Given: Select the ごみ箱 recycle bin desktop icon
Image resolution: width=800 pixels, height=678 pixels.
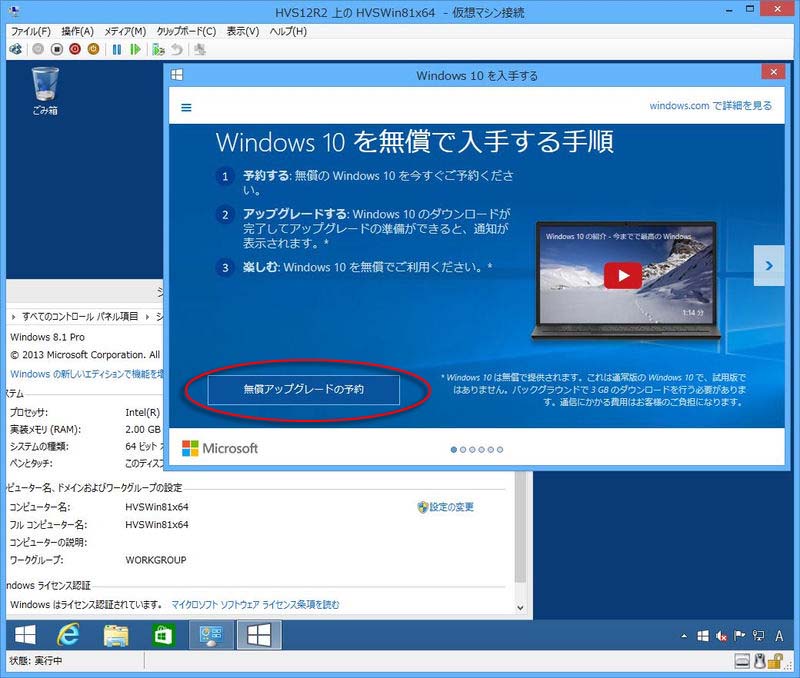Looking at the screenshot, I should coord(45,91).
